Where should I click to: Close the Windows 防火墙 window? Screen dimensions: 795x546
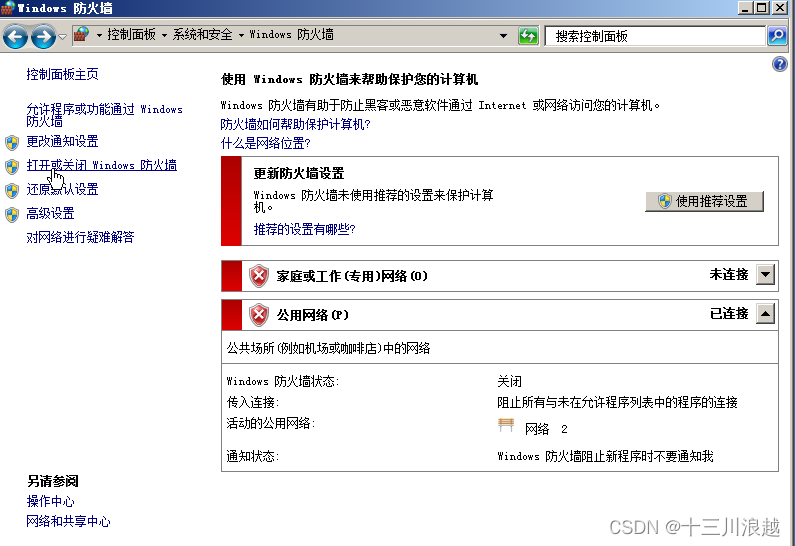779,7
